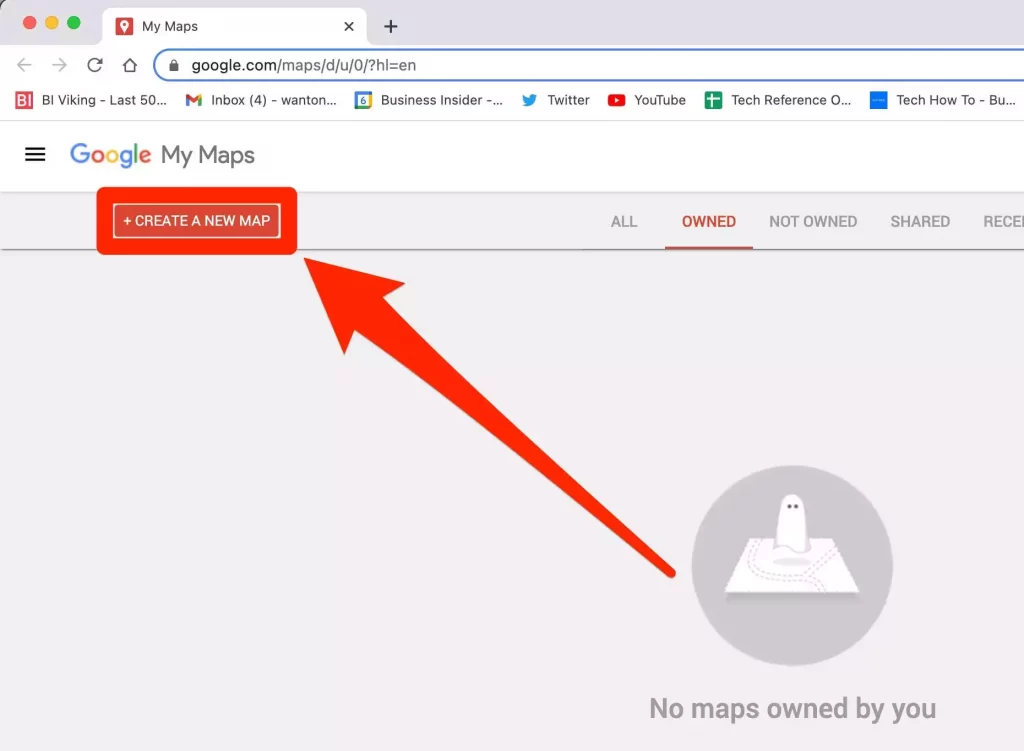Open a new browser tab
Image resolution: width=1024 pixels, height=751 pixels.
391,26
